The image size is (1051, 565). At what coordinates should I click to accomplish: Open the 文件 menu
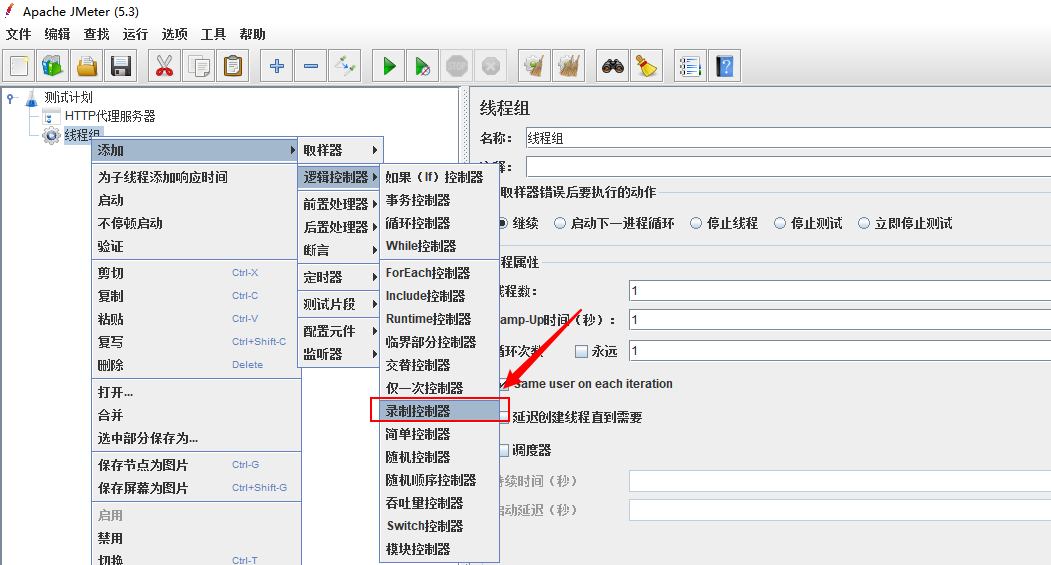19,34
